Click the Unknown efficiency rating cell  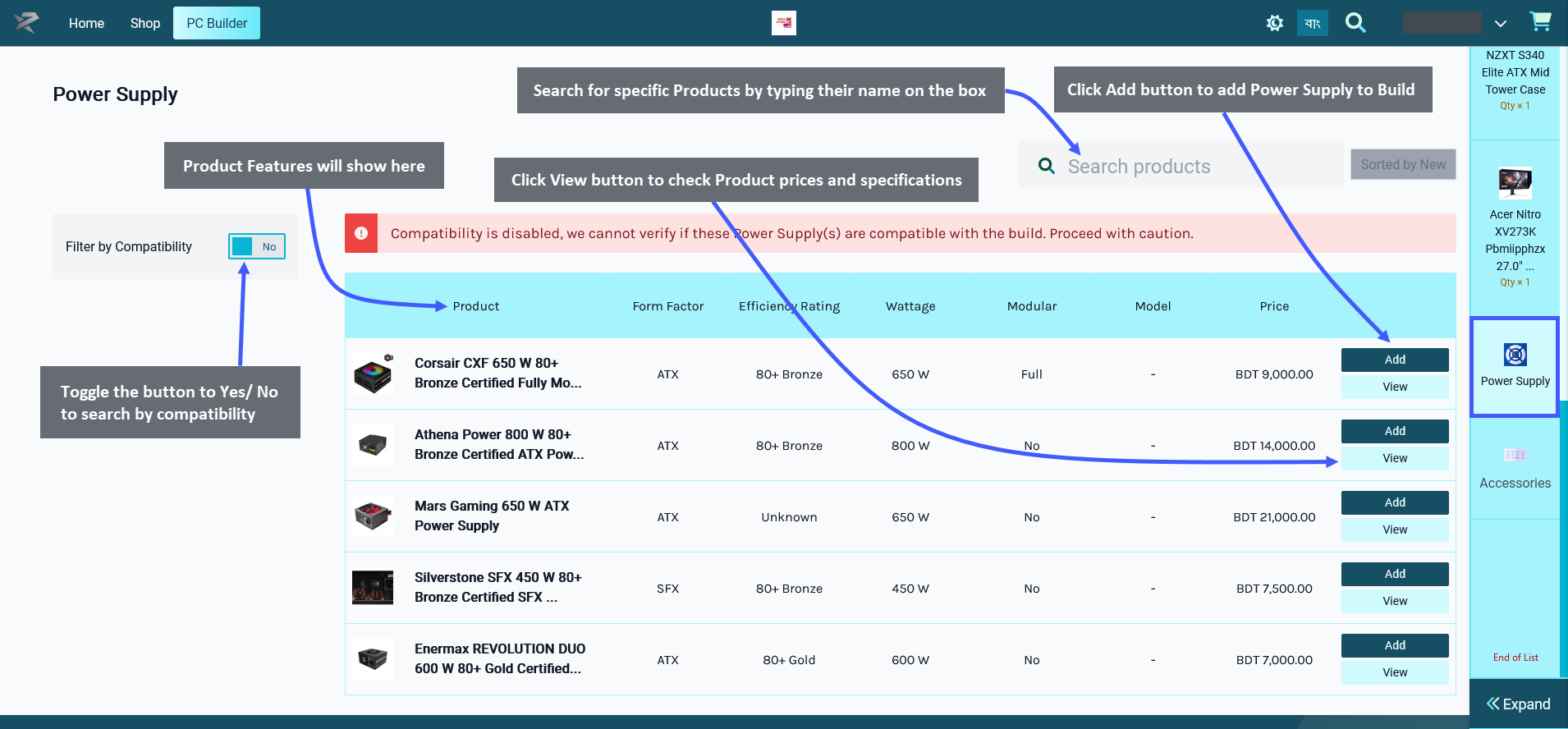point(789,517)
